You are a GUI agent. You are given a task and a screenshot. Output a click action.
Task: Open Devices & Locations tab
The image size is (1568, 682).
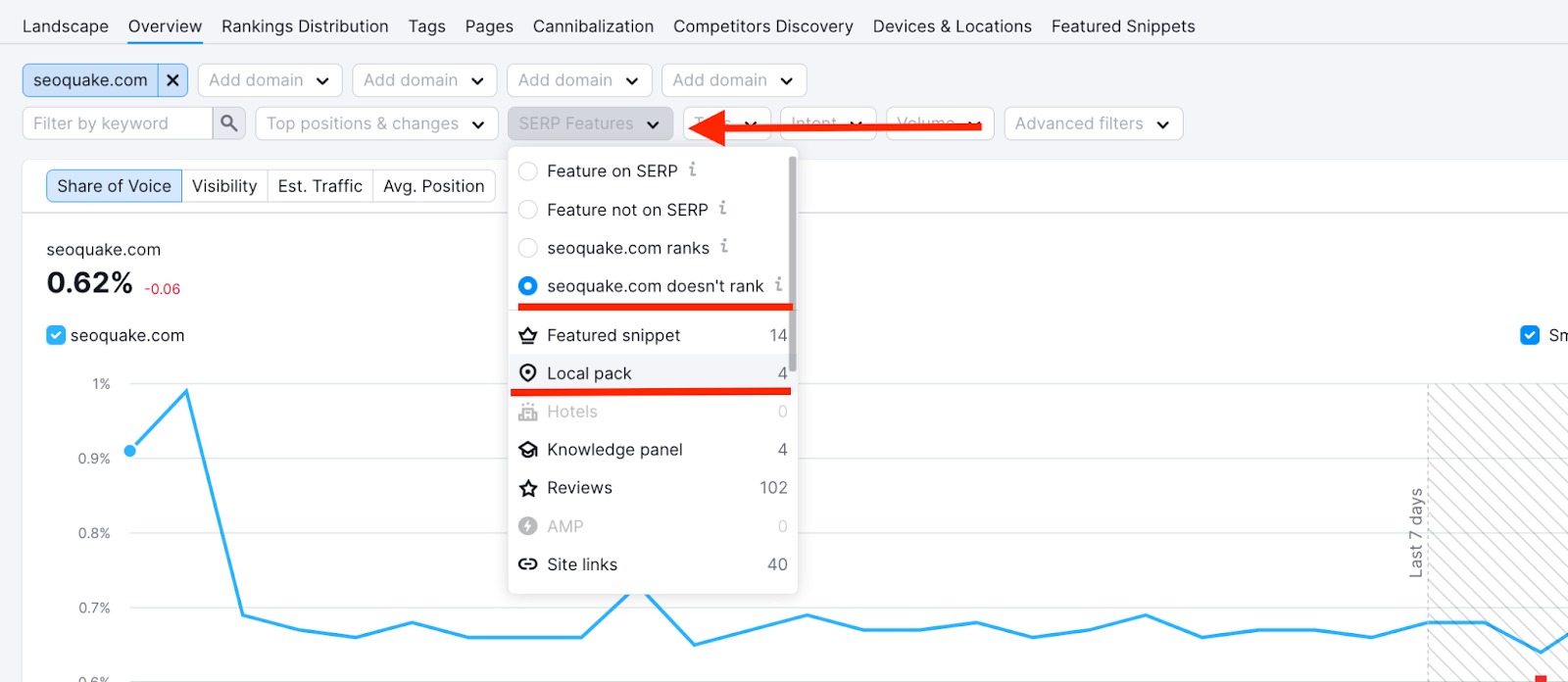953,26
